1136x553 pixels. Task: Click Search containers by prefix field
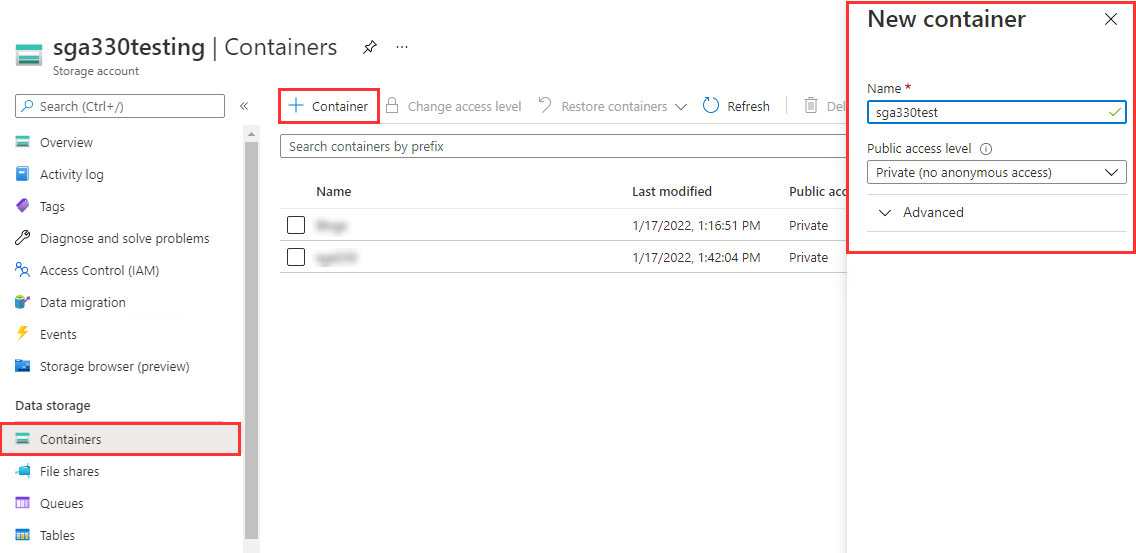pyautogui.click(x=563, y=146)
